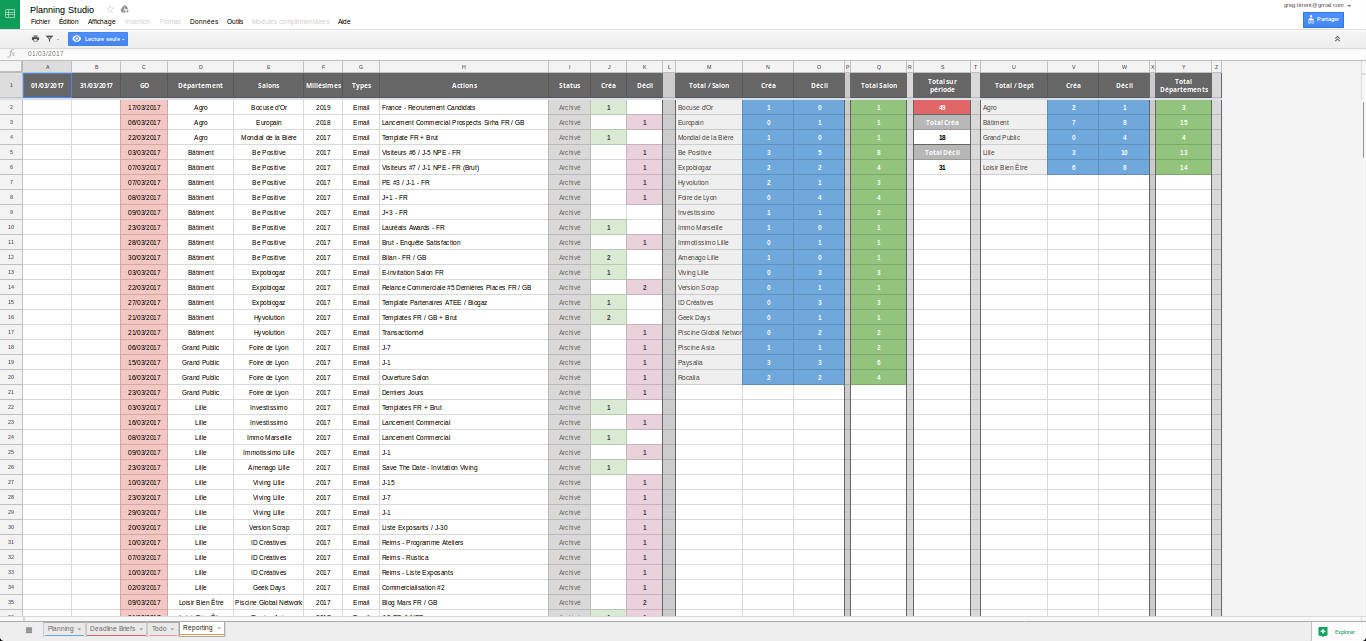Move the document to a folder
The image size is (1366, 641).
coord(124,9)
